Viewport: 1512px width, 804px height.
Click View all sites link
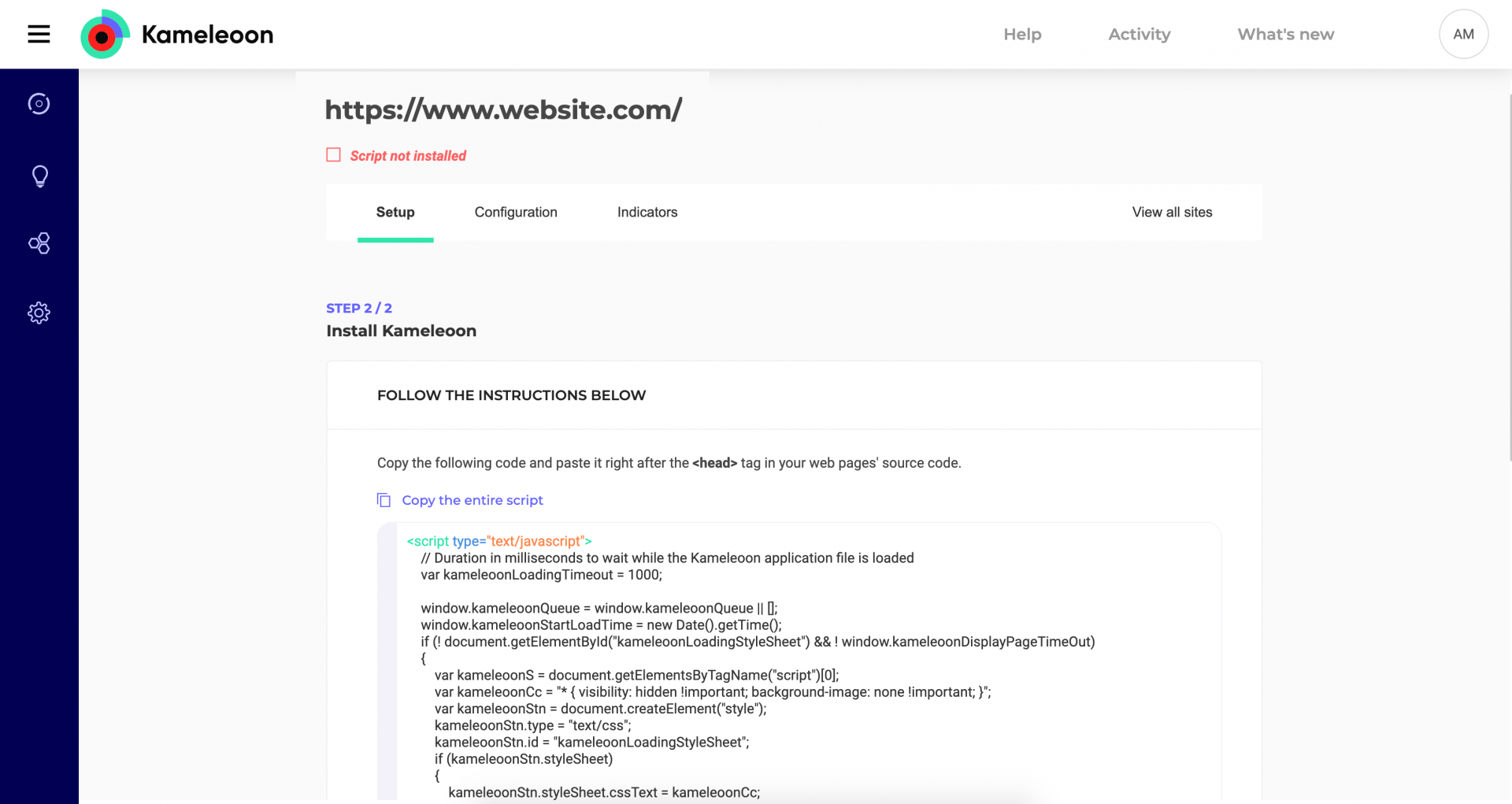1172,213
